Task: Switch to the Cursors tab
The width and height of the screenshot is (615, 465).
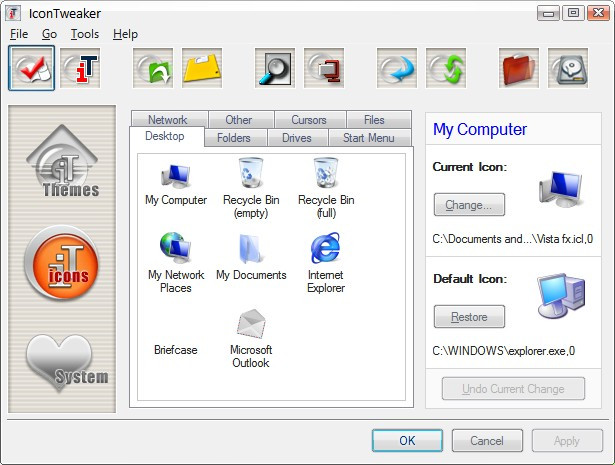Action: pos(310,119)
